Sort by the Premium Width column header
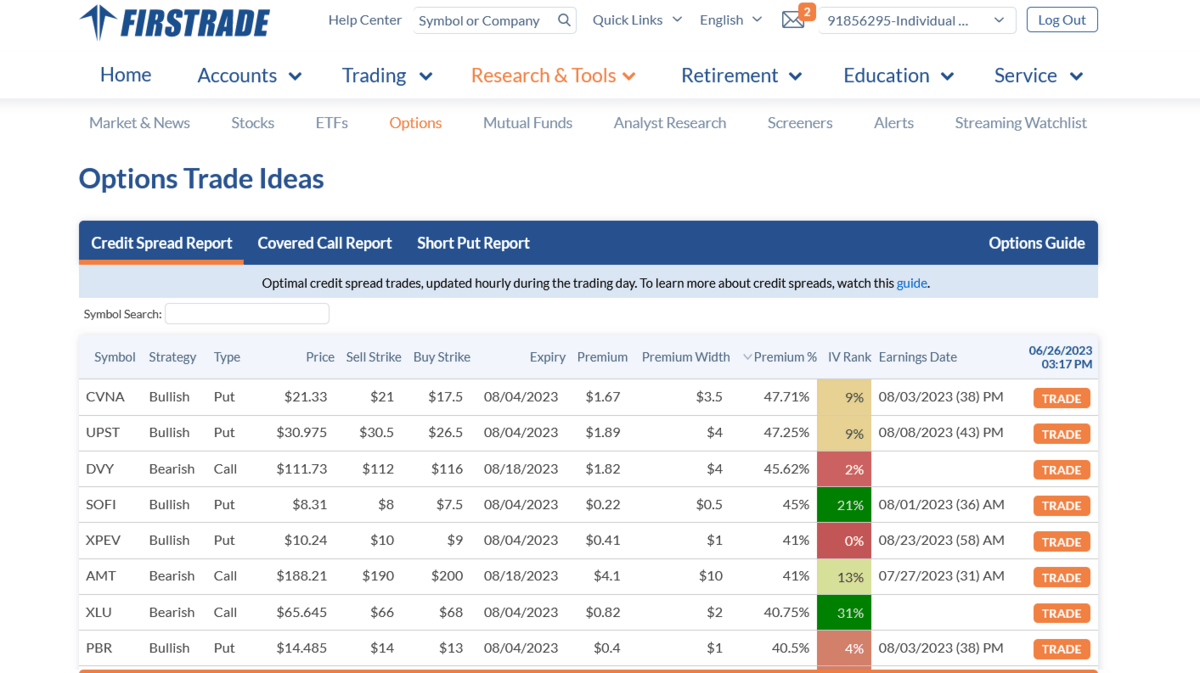The height and width of the screenshot is (673, 1200). (686, 357)
